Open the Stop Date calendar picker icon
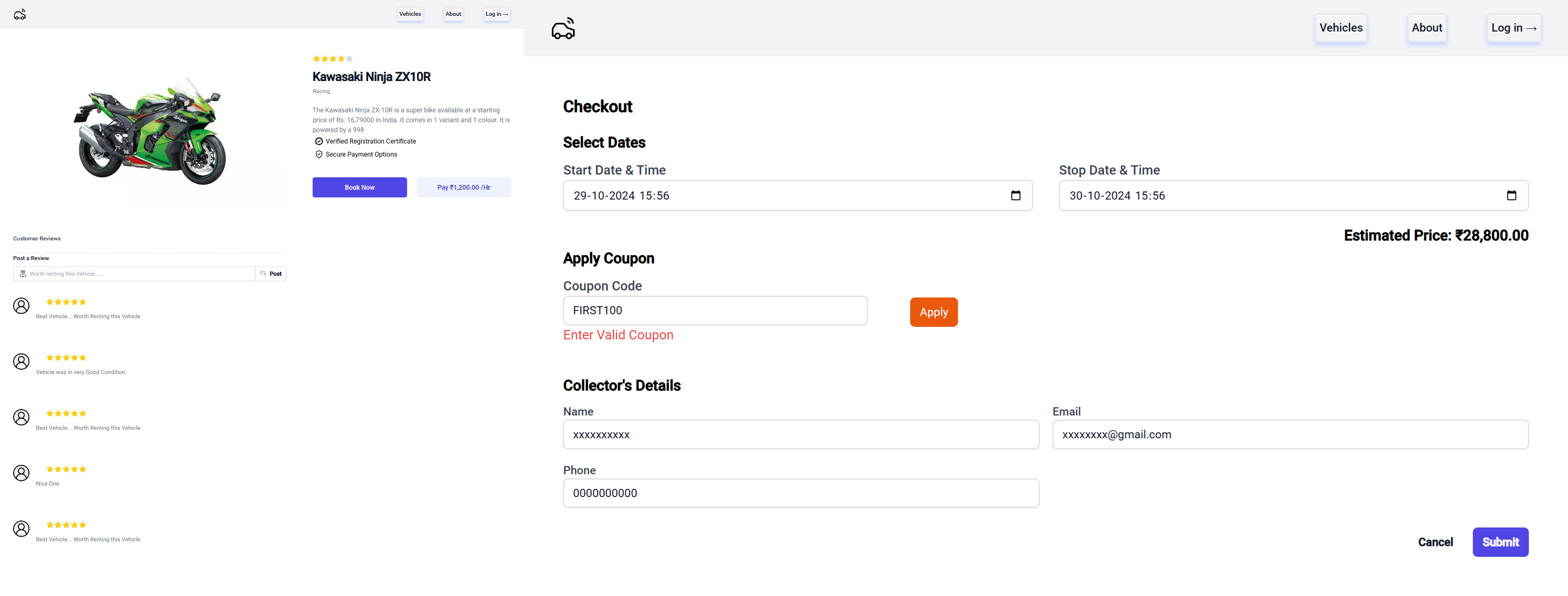 click(1511, 195)
